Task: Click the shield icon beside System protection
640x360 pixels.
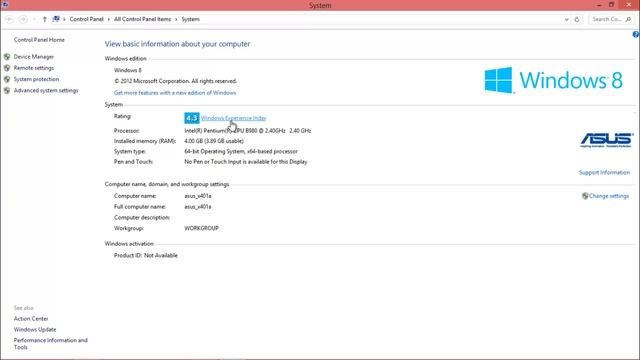Action: [7, 79]
